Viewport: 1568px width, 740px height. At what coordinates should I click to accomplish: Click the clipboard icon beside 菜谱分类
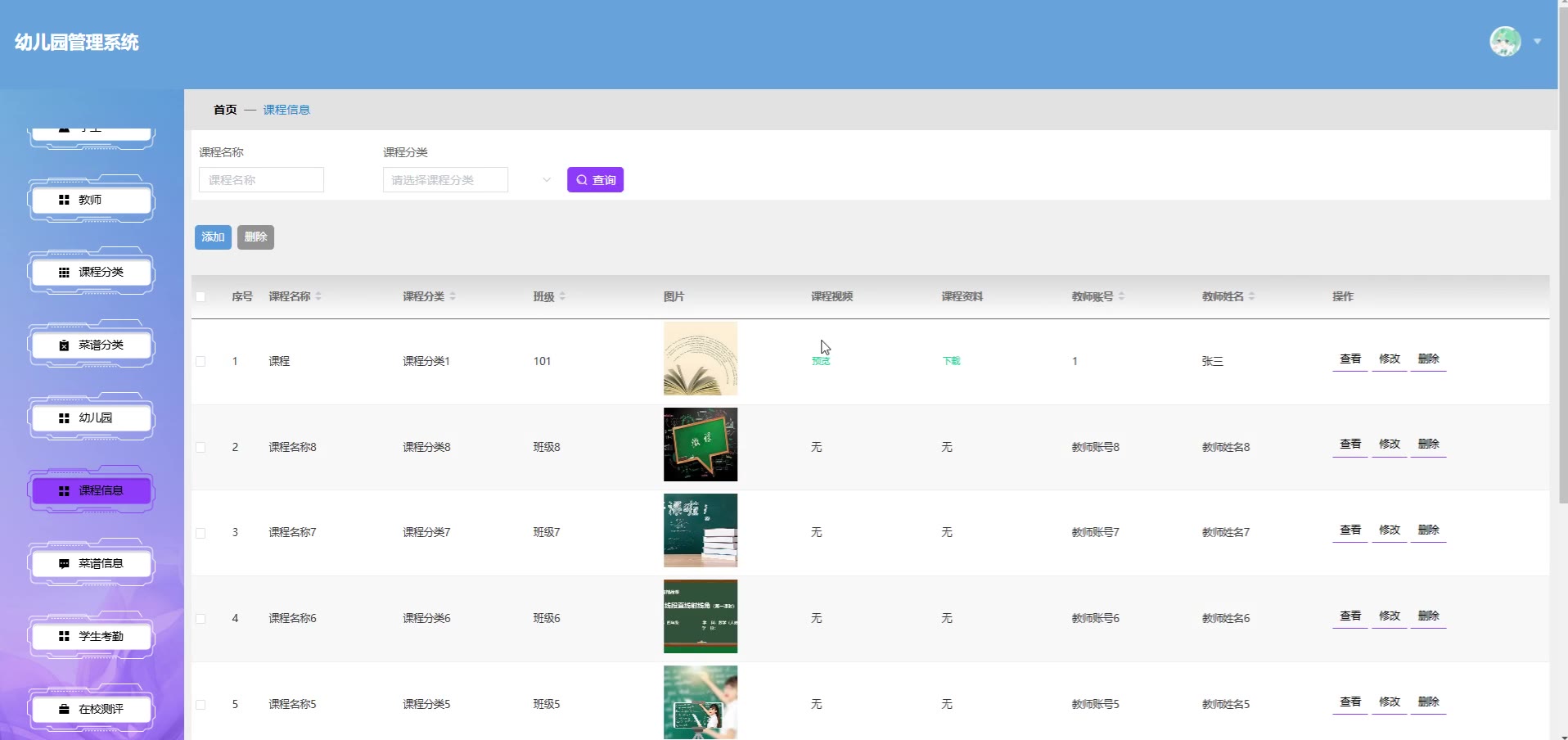[x=64, y=345]
